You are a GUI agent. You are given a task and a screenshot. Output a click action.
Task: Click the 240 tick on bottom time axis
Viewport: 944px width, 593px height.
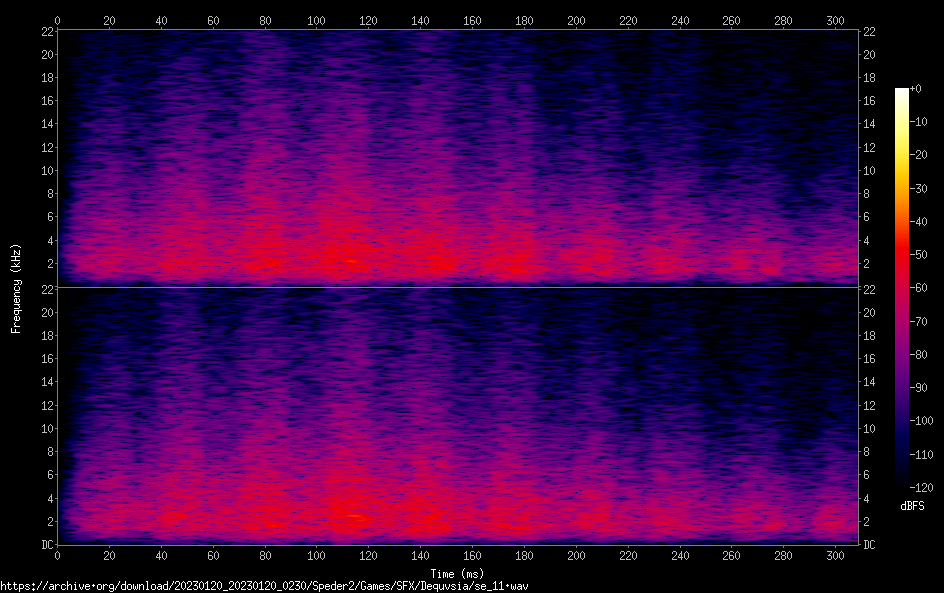click(680, 557)
